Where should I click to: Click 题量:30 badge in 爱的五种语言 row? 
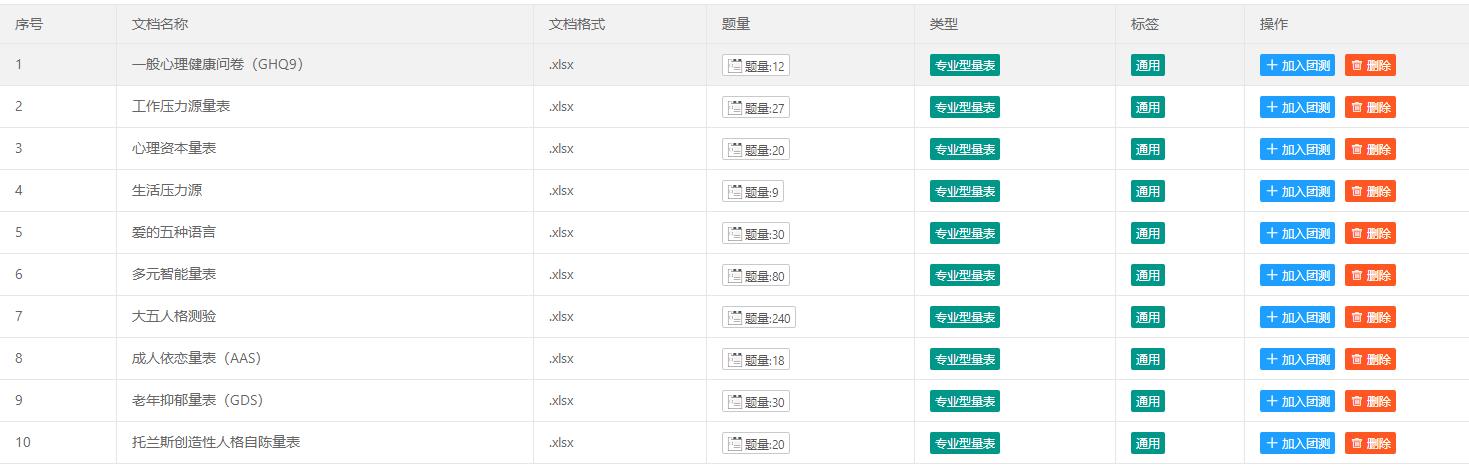tap(756, 234)
